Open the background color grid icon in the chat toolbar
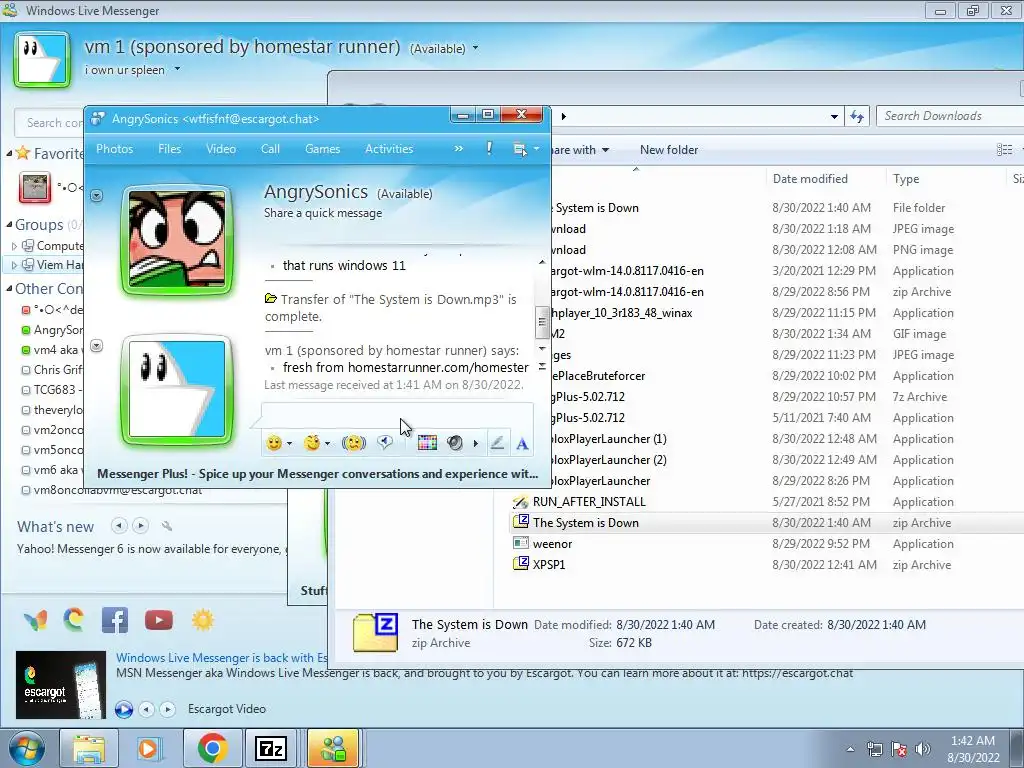Viewport: 1024px width, 768px height. 427,443
